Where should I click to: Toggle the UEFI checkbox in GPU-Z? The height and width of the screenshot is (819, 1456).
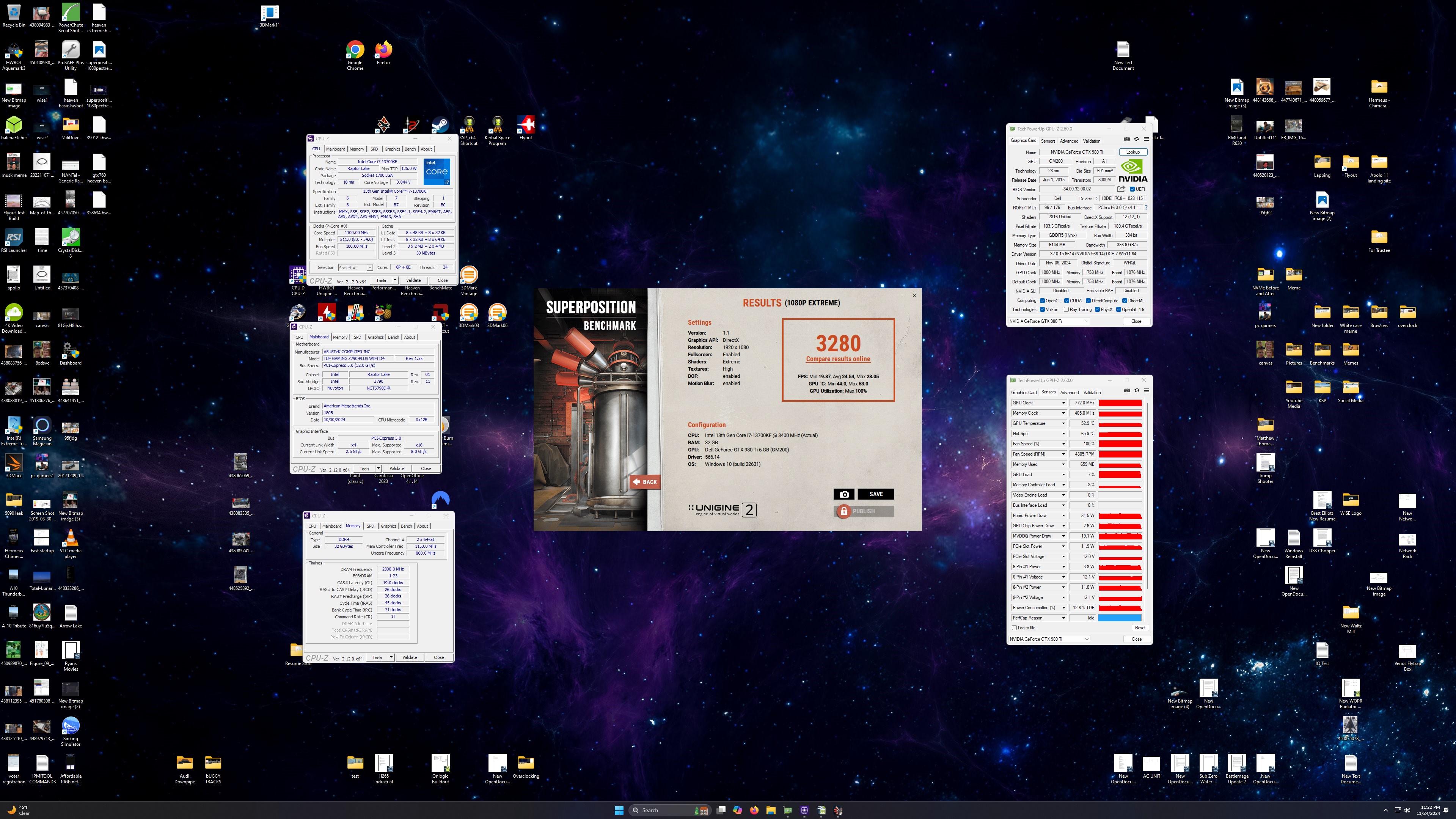(x=1132, y=189)
